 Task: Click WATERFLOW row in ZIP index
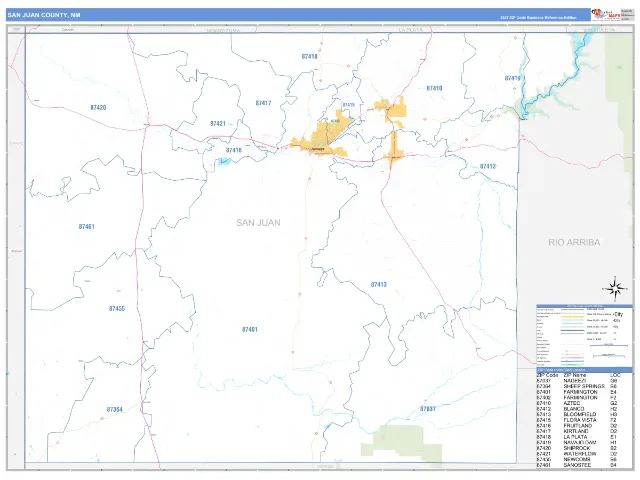click(x=577, y=454)
